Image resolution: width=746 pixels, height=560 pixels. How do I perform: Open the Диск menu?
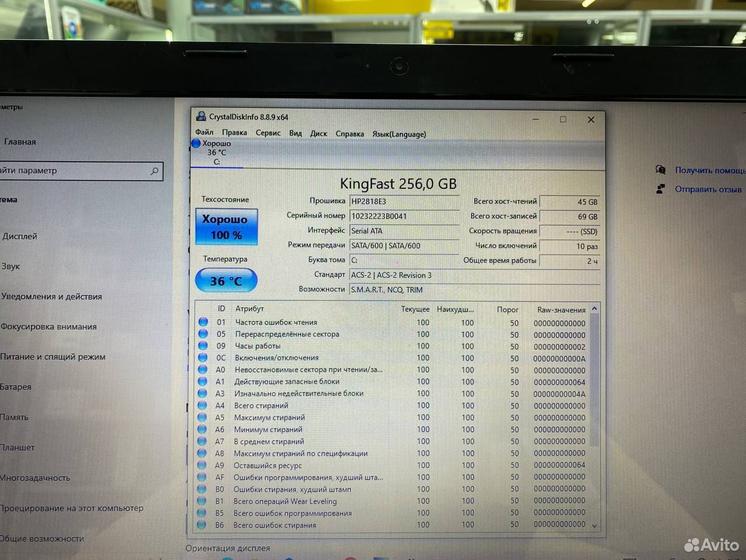[x=318, y=133]
